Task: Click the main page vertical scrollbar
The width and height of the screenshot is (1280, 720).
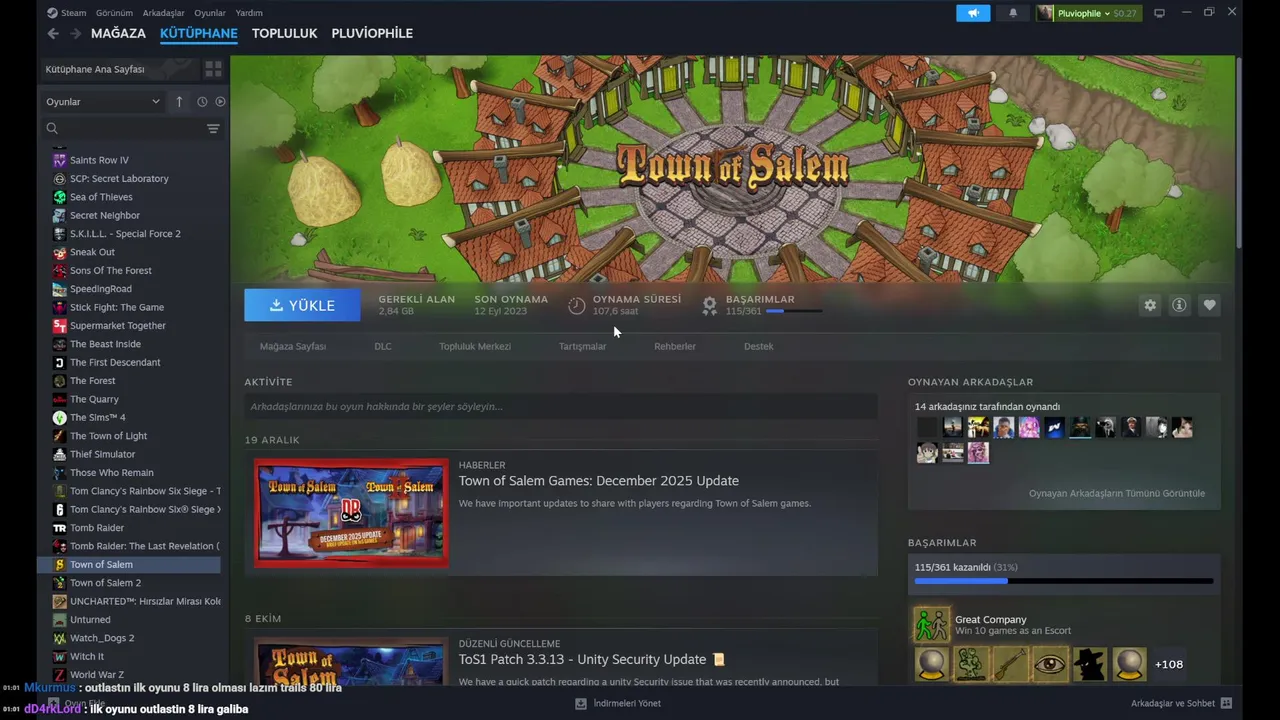Action: tap(1239, 152)
